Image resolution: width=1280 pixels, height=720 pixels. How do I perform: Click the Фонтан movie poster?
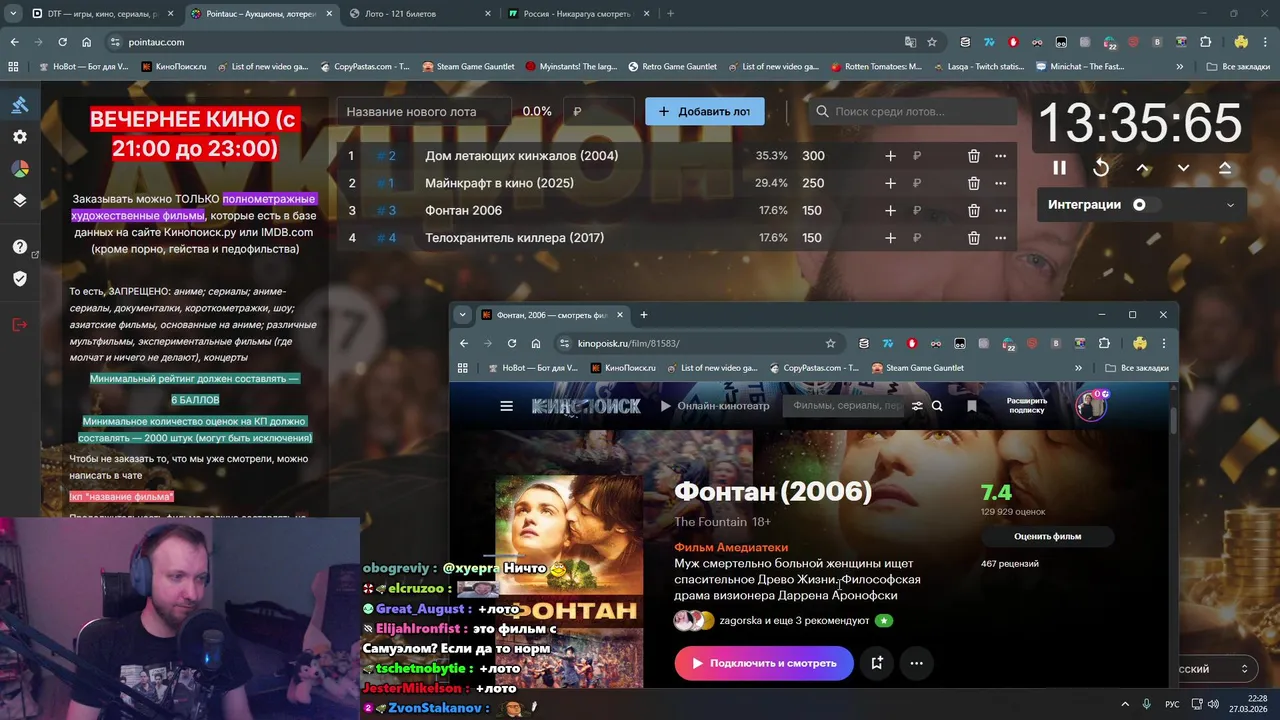569,580
